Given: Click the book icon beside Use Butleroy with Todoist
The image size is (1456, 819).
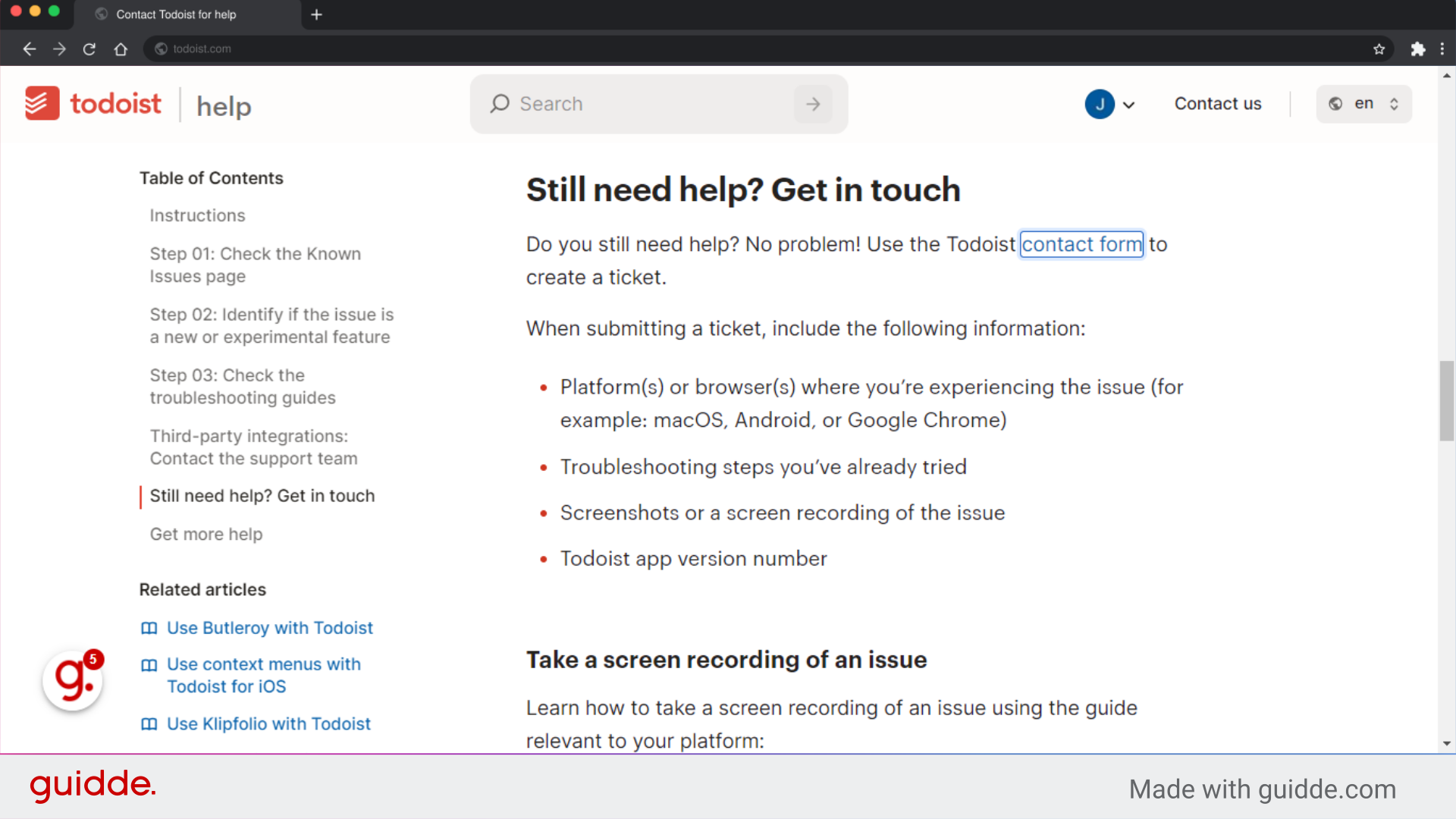Looking at the screenshot, I should click(x=149, y=629).
